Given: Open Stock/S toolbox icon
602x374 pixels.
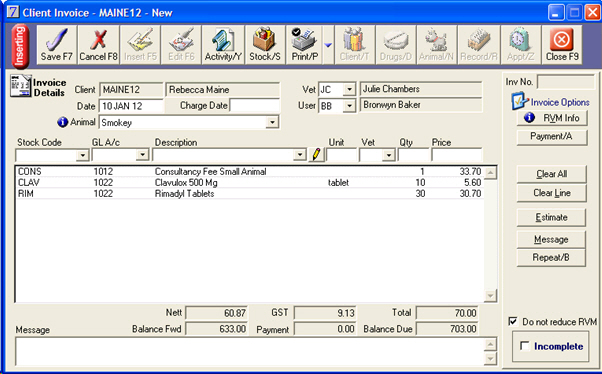Looking at the screenshot, I should click(265, 45).
